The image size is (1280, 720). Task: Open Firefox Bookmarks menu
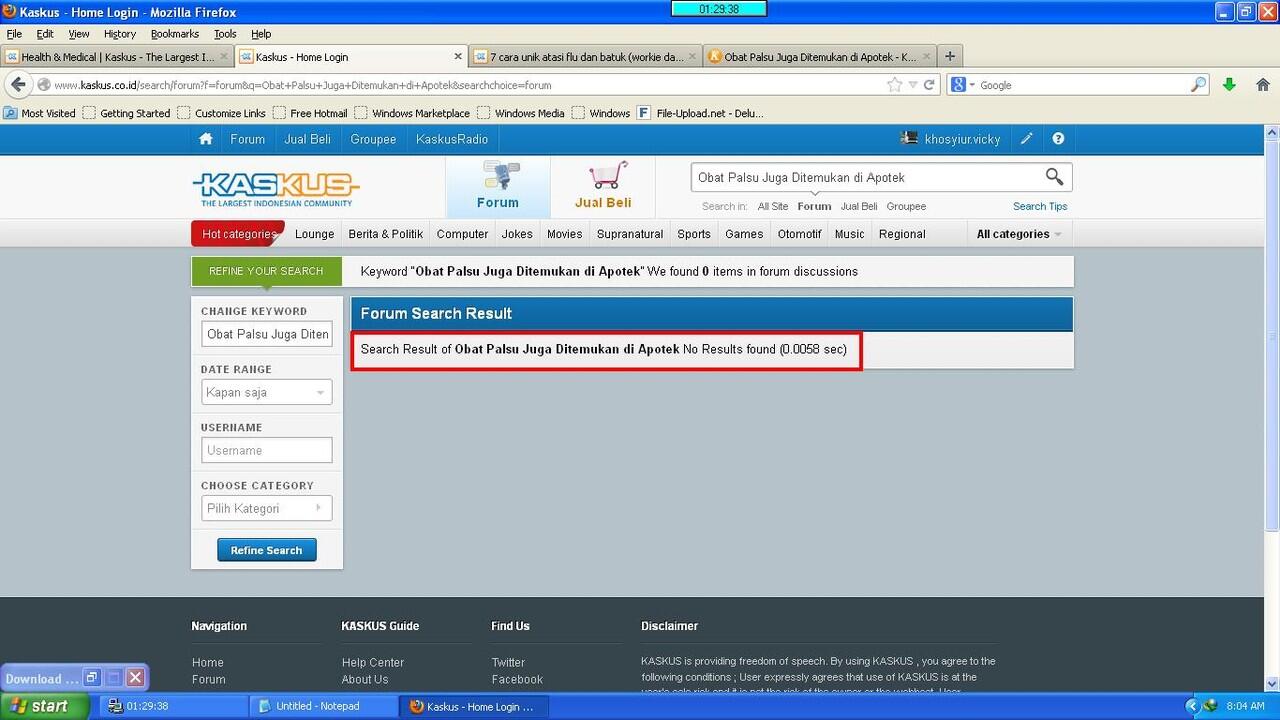175,34
